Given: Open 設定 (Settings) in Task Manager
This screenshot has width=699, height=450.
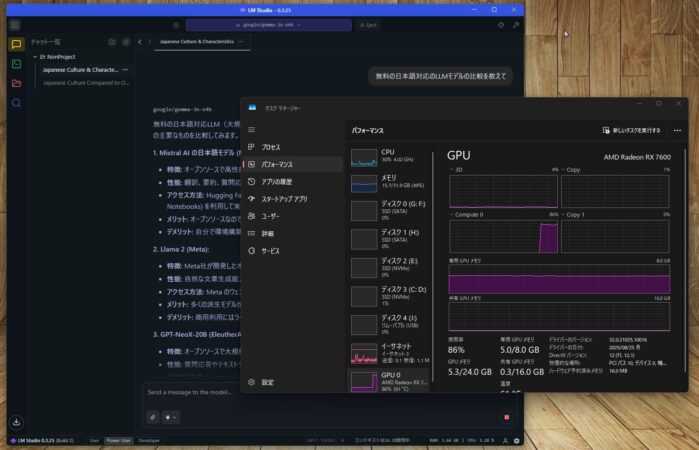Looking at the screenshot, I should pyautogui.click(x=292, y=382).
